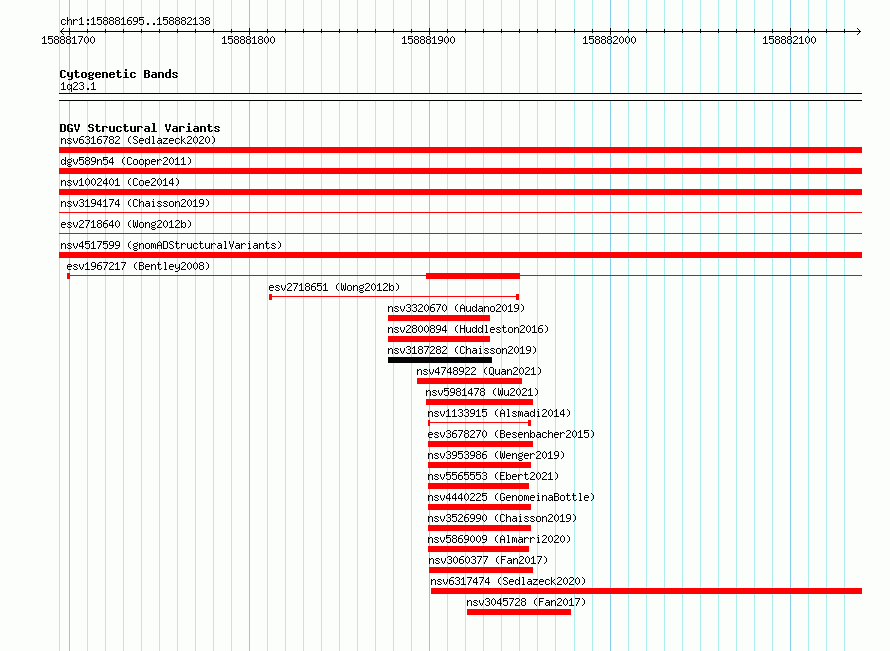
Task: Open nsv5565553 (Ebert2021) label
Action: pos(493,476)
